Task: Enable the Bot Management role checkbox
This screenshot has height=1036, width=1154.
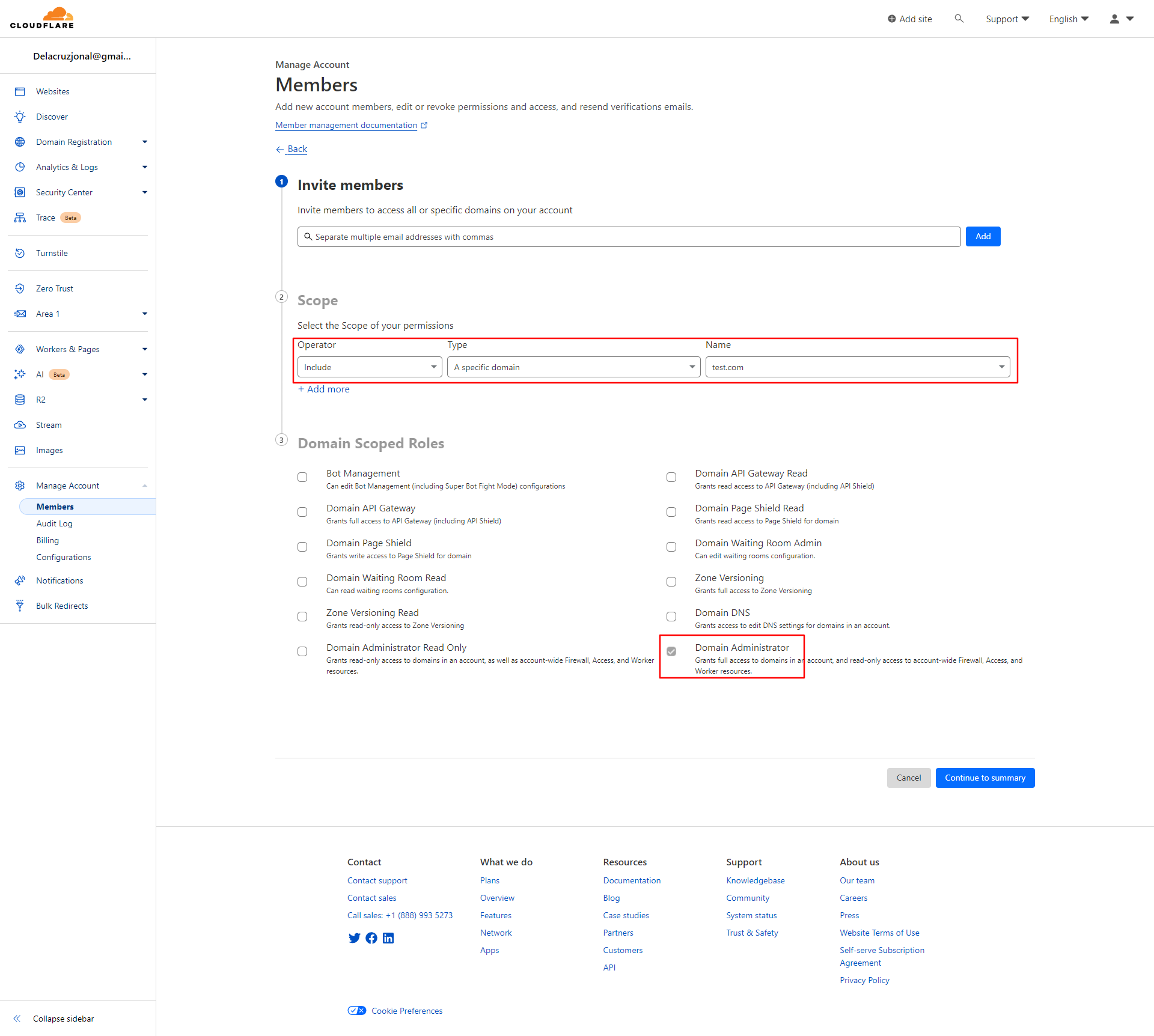Action: (x=302, y=477)
